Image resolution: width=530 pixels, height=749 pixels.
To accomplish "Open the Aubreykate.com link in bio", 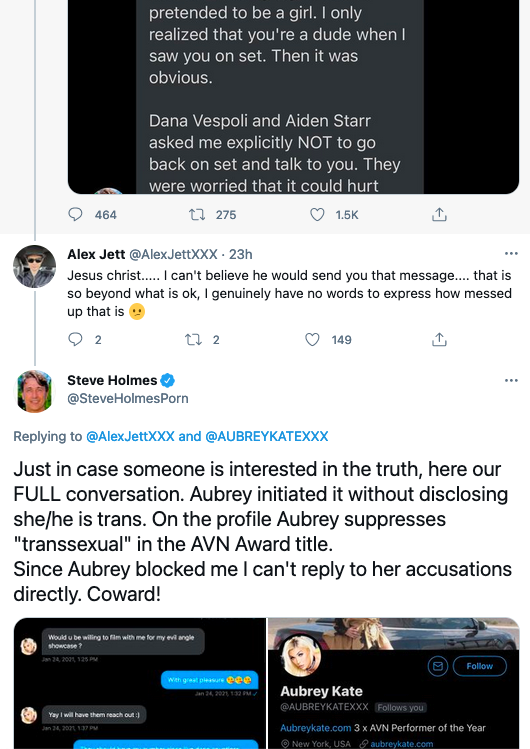I will (x=315, y=728).
